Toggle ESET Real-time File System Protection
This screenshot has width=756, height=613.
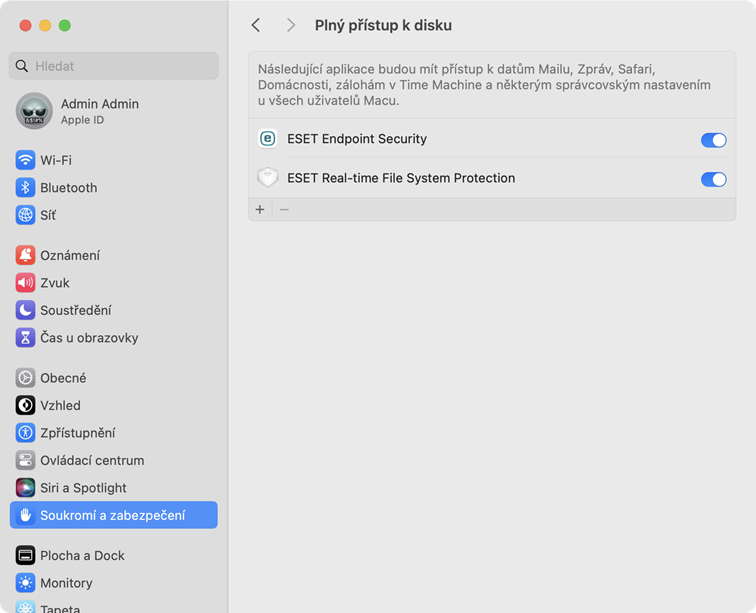pos(713,179)
